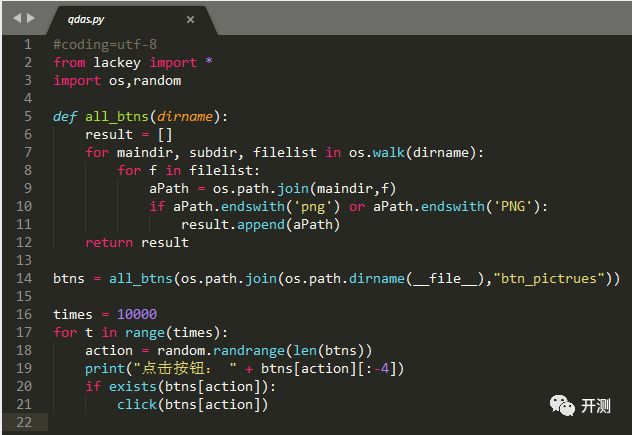Click the randrange call on line 18
This screenshot has height=435, width=632.
(249, 350)
